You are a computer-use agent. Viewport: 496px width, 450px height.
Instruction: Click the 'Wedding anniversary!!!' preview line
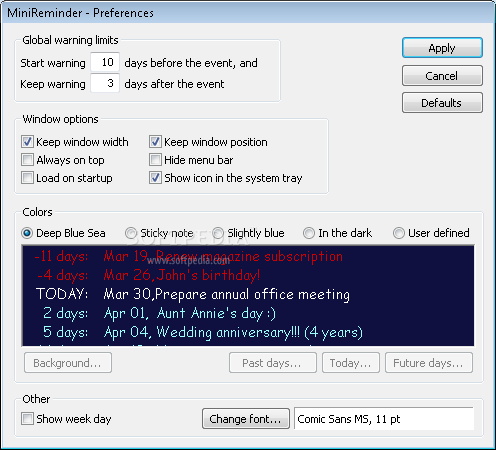[x=203, y=332]
